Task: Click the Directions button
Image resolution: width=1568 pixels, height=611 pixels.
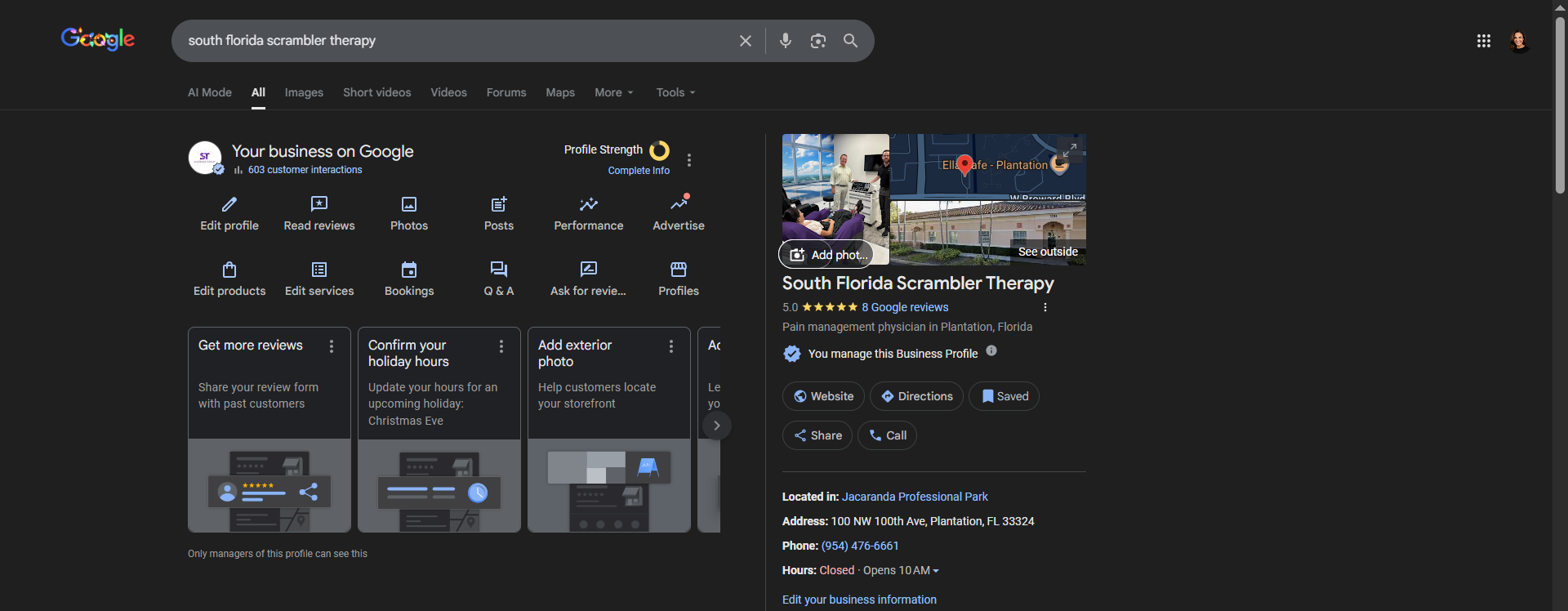Action: 916,396
